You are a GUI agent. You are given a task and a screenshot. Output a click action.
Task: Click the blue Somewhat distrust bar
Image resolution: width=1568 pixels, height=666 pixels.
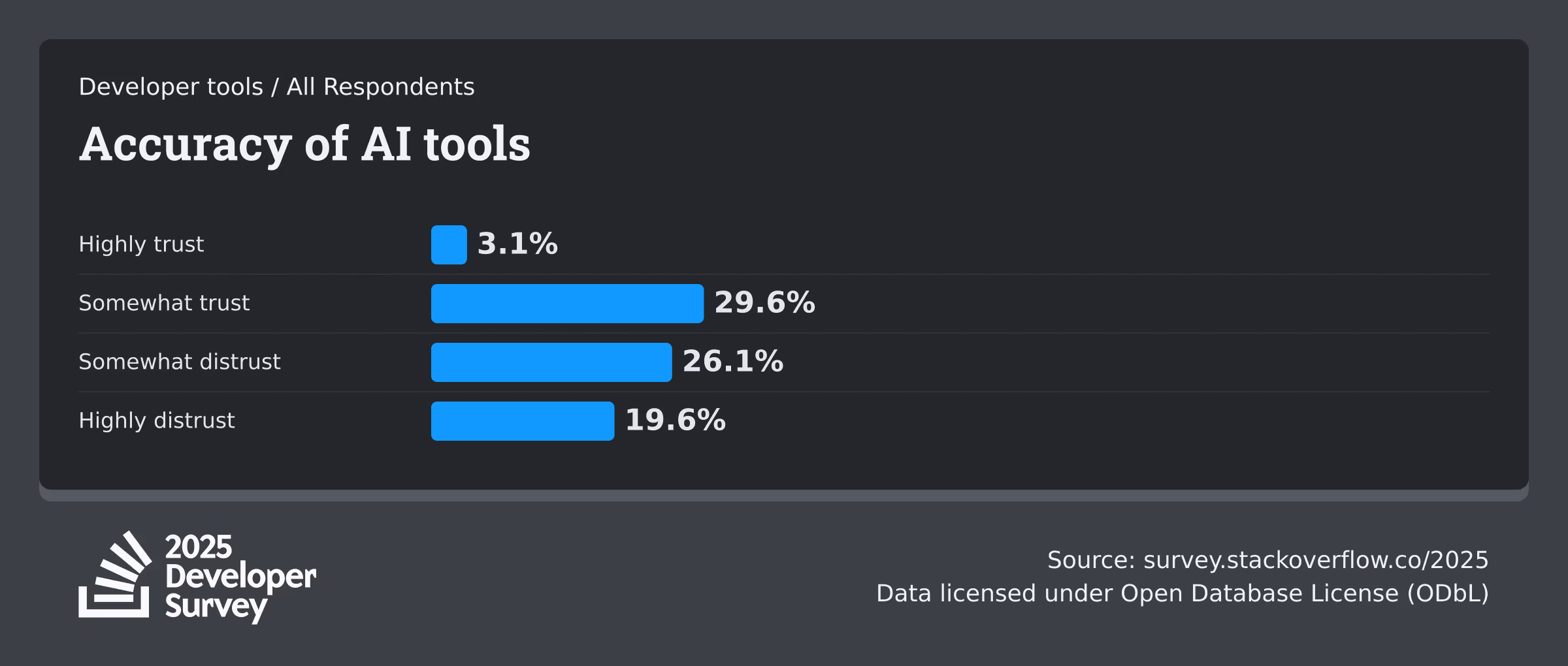click(551, 362)
